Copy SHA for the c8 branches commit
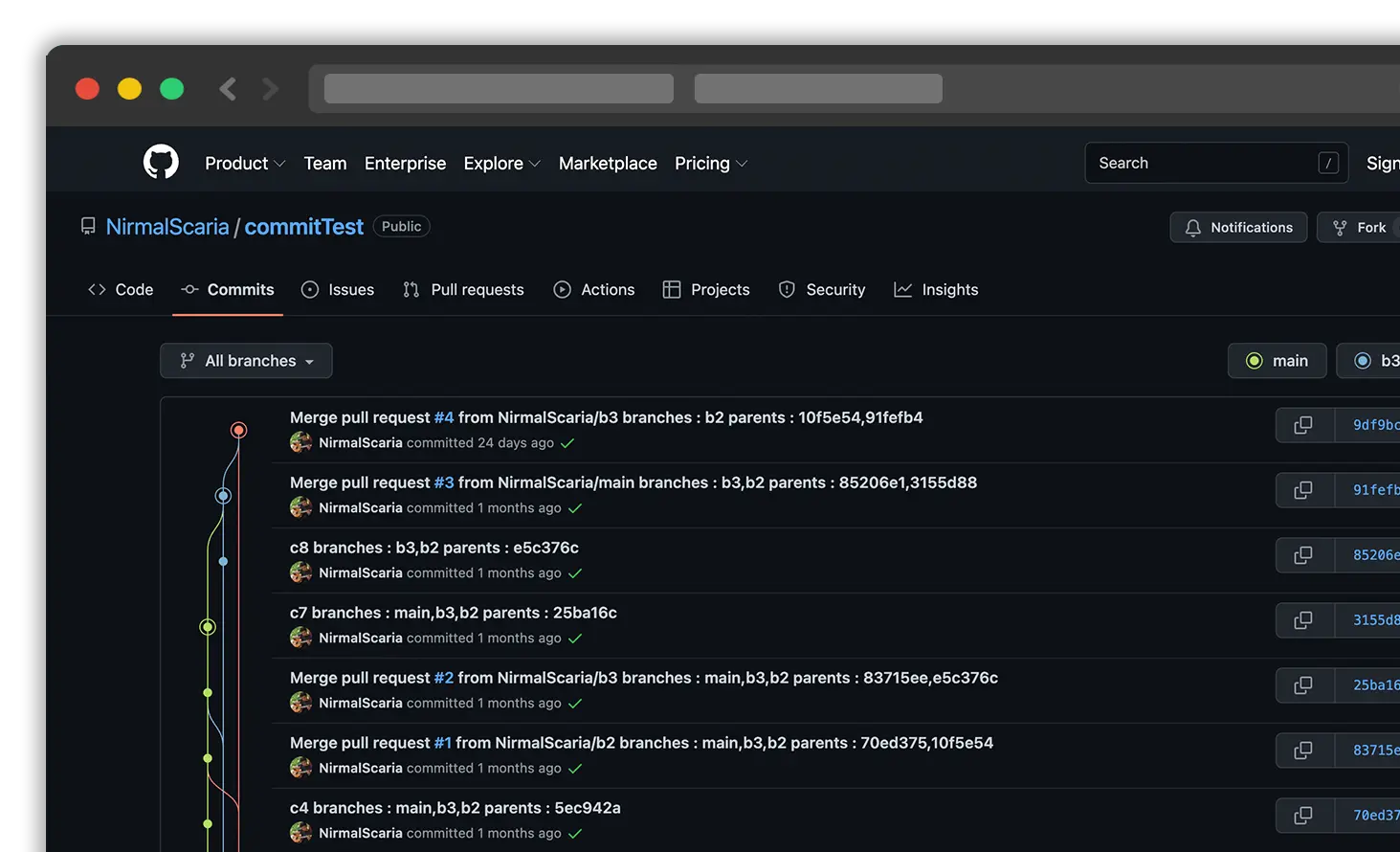Viewport: 1400px width, 852px height. pyautogui.click(x=1303, y=555)
